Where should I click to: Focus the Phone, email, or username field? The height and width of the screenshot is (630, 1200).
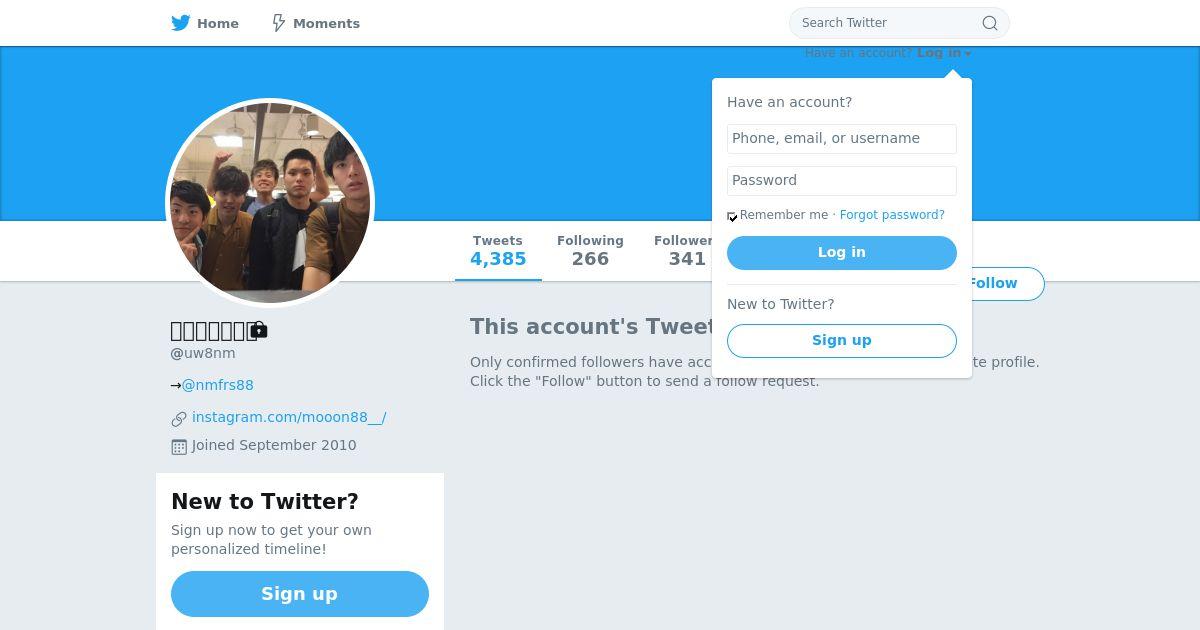pyautogui.click(x=841, y=139)
